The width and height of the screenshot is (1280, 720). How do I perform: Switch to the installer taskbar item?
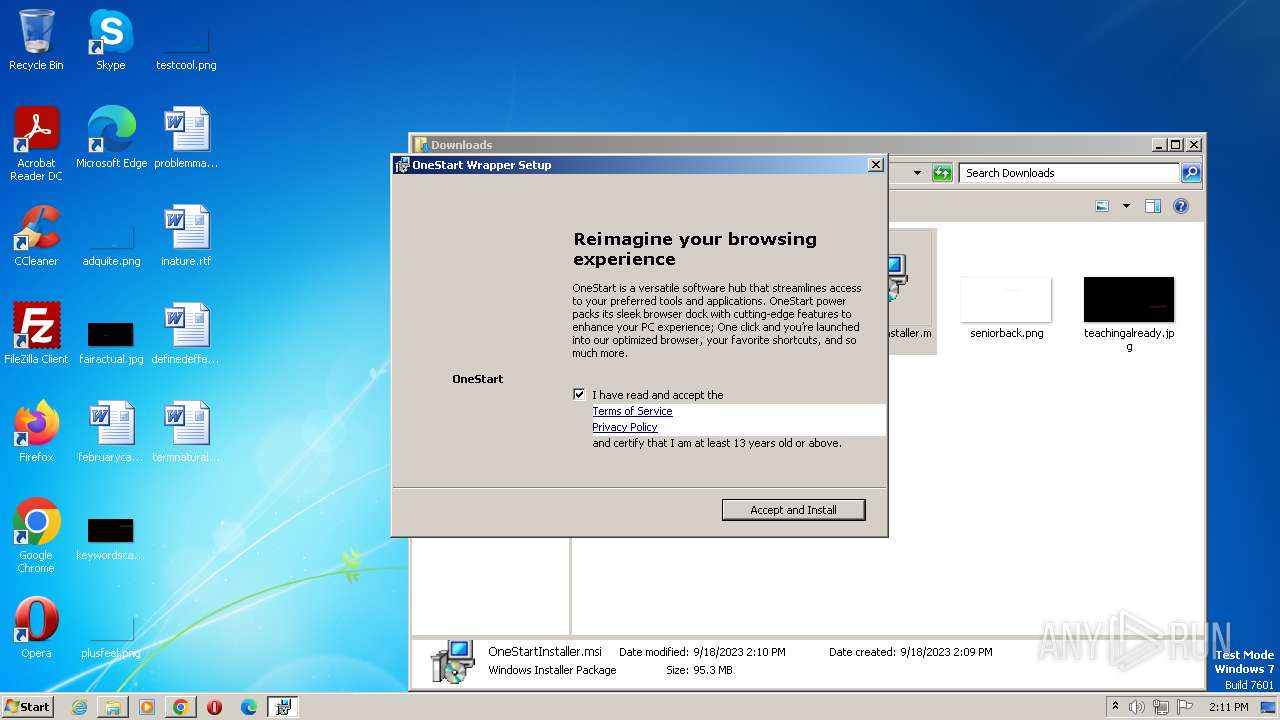coord(283,707)
